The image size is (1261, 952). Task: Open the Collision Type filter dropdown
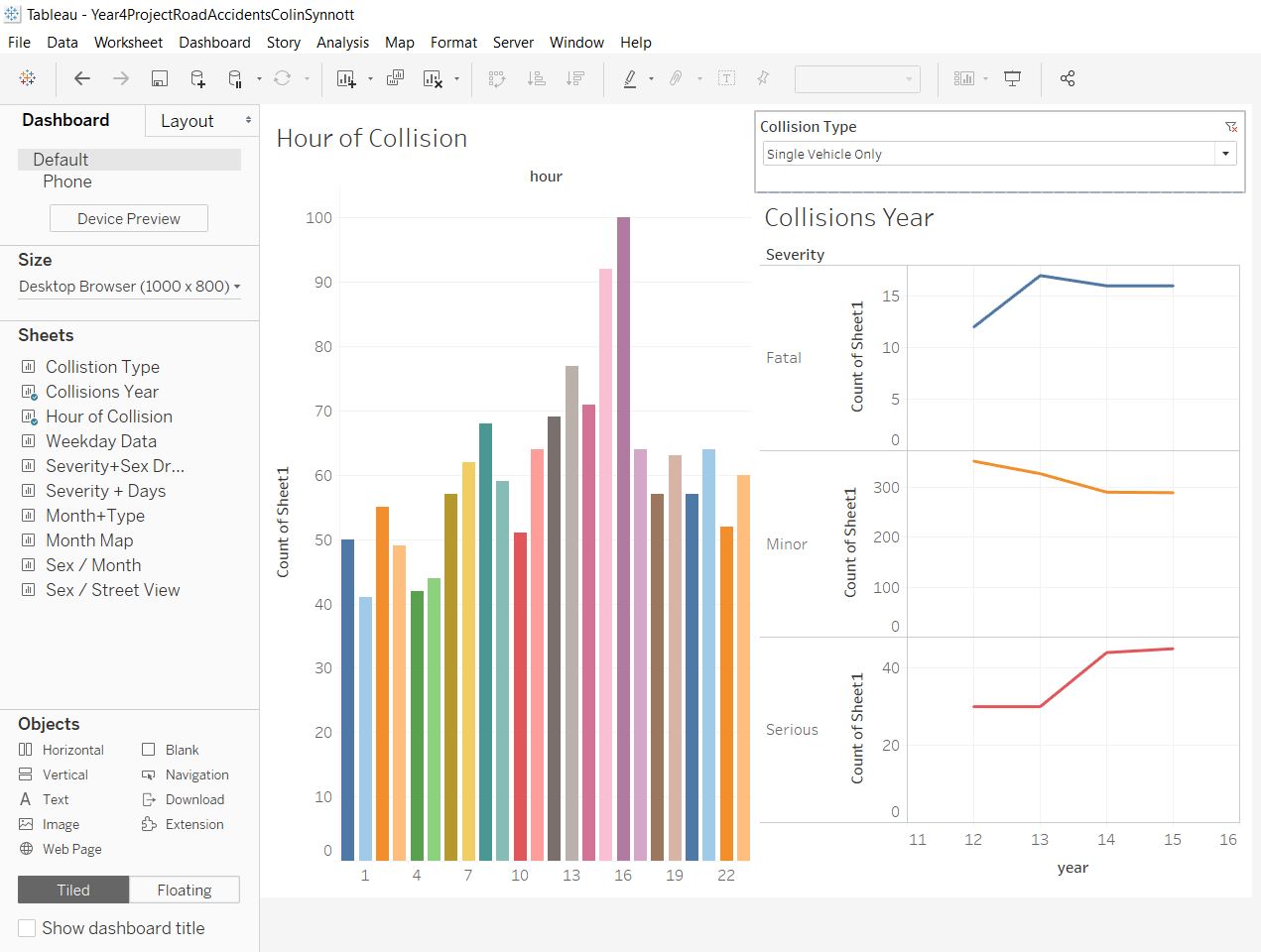[1225, 154]
